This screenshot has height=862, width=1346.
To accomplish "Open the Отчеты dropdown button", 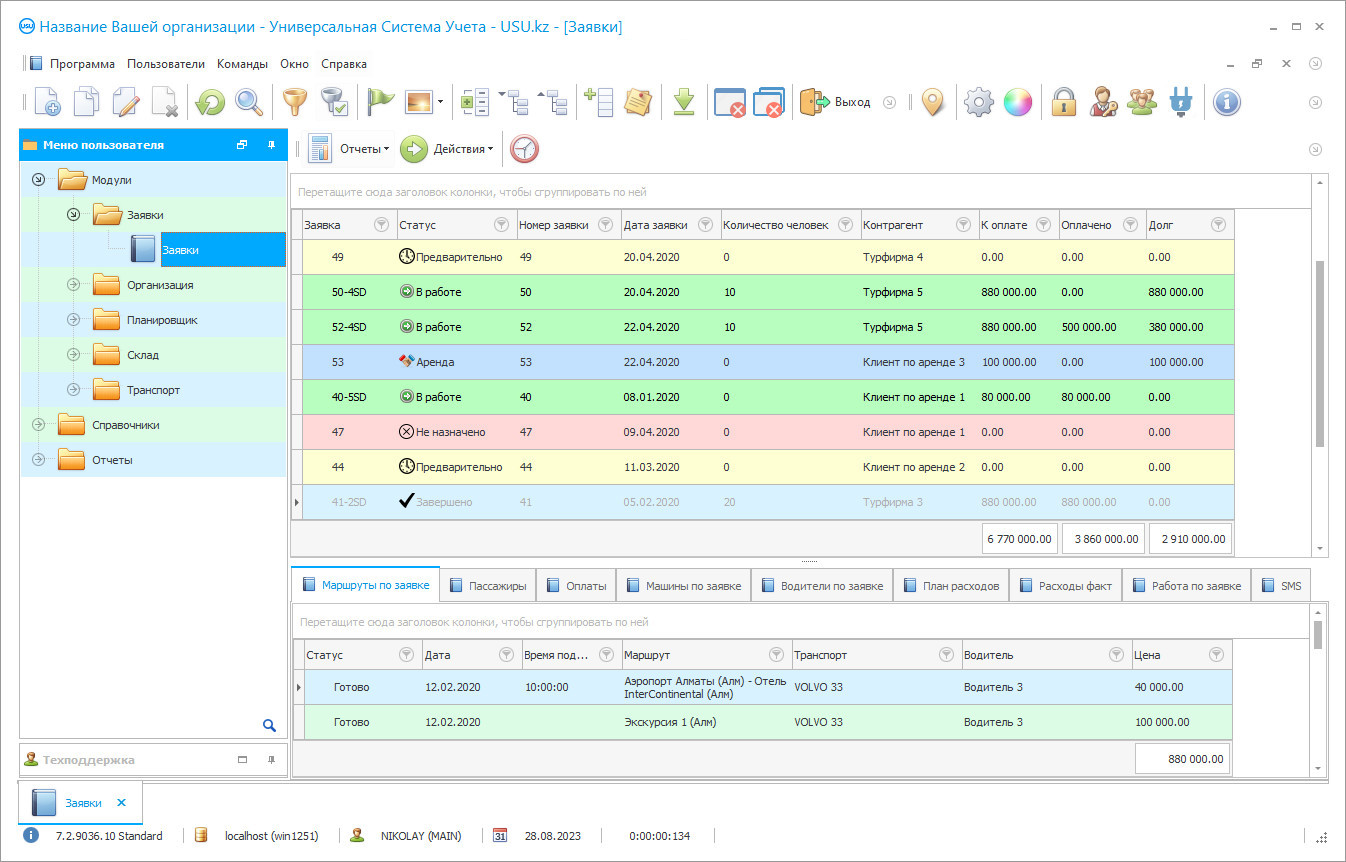I will (x=349, y=149).
